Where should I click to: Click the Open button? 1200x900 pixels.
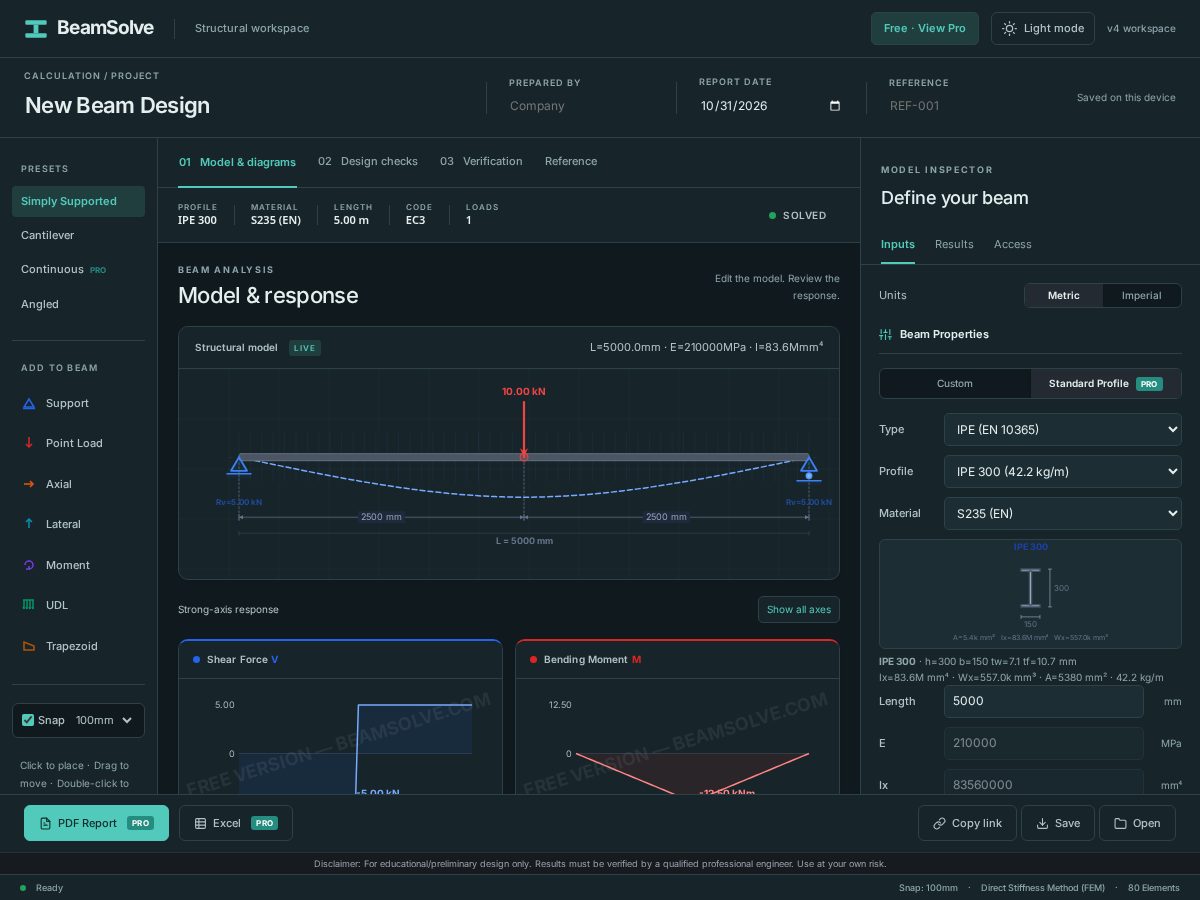pos(1137,823)
